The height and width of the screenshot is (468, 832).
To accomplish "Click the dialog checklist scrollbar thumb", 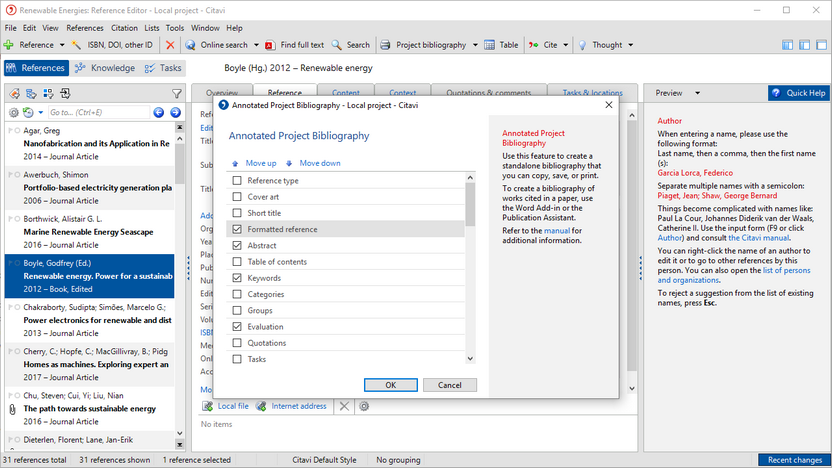I will pos(470,204).
